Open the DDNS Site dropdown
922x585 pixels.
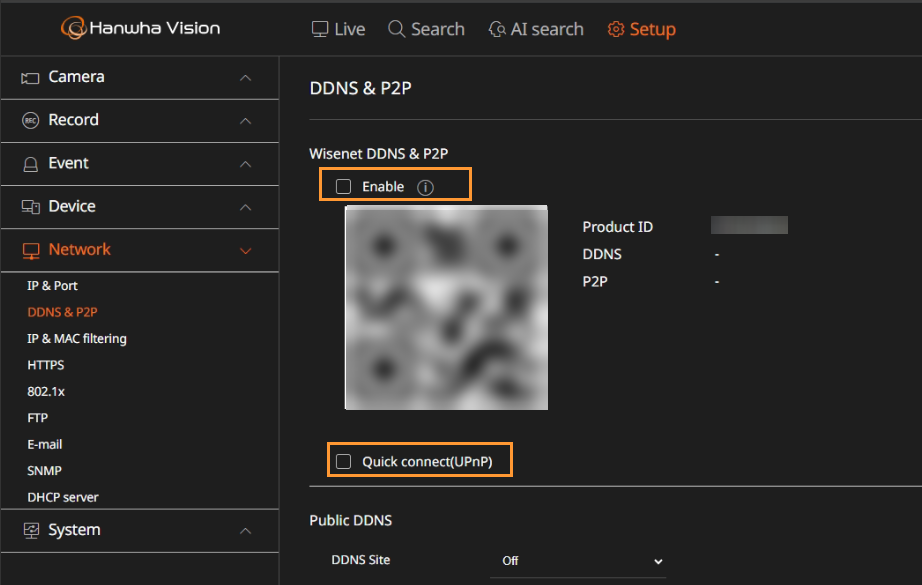coord(578,561)
